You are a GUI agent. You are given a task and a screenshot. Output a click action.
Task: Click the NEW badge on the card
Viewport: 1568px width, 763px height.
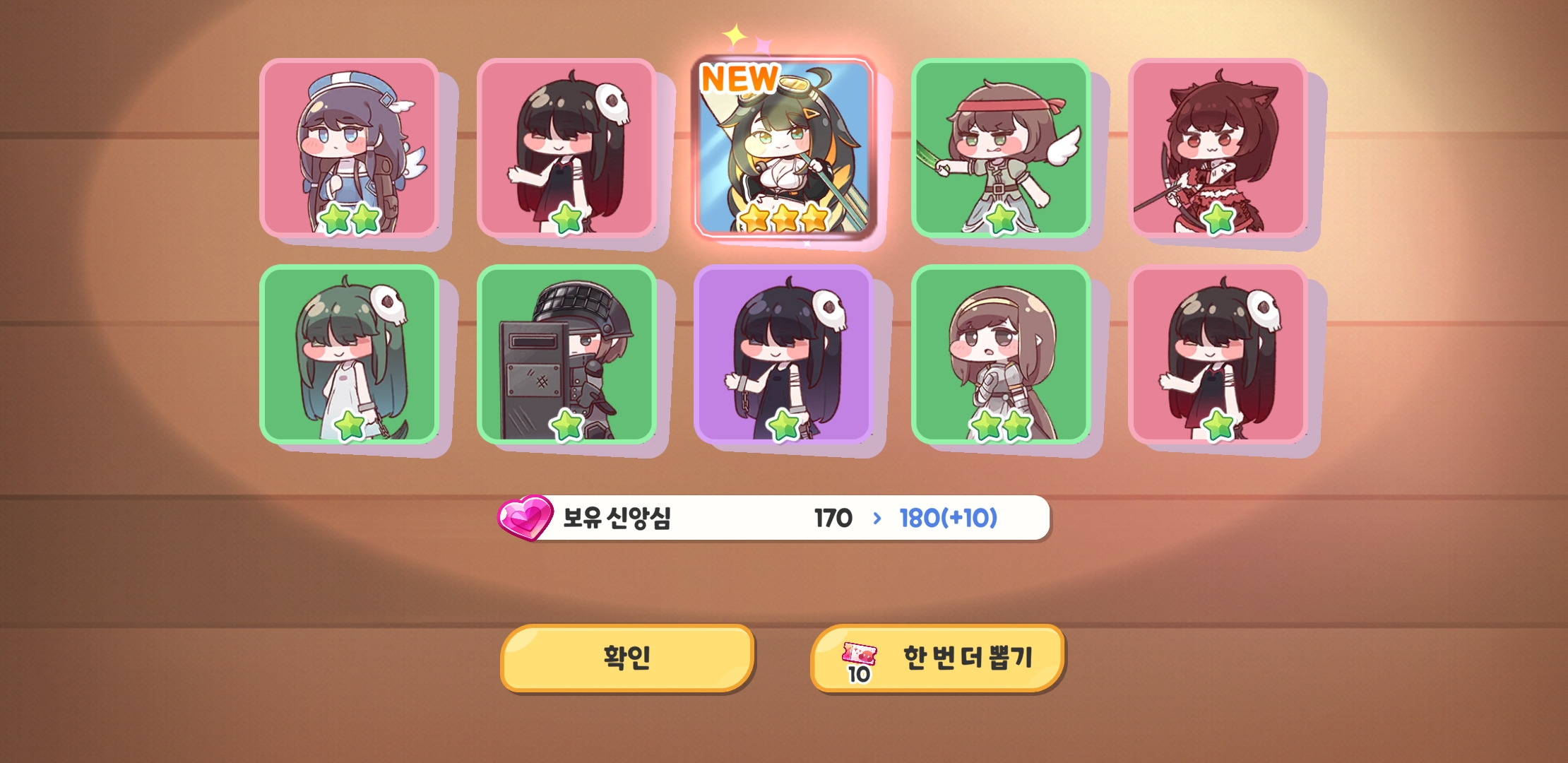click(740, 78)
